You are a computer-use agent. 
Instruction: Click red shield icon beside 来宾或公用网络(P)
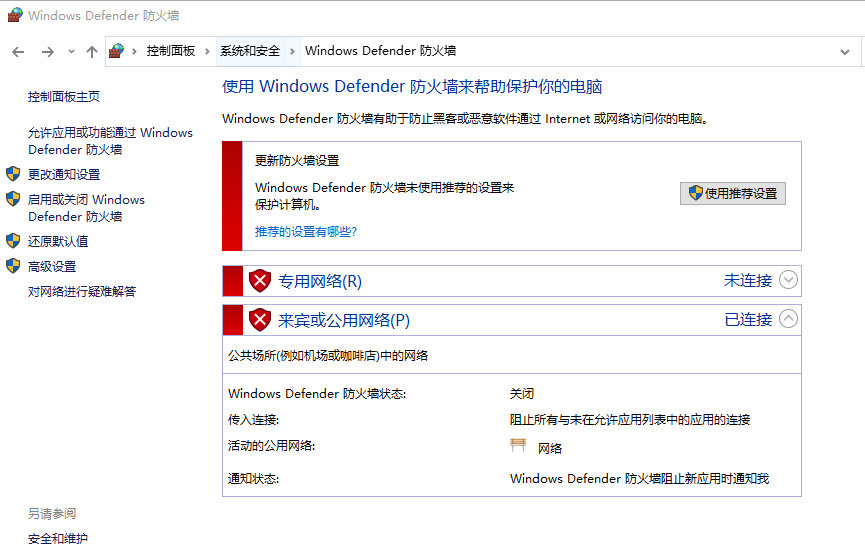pos(260,320)
